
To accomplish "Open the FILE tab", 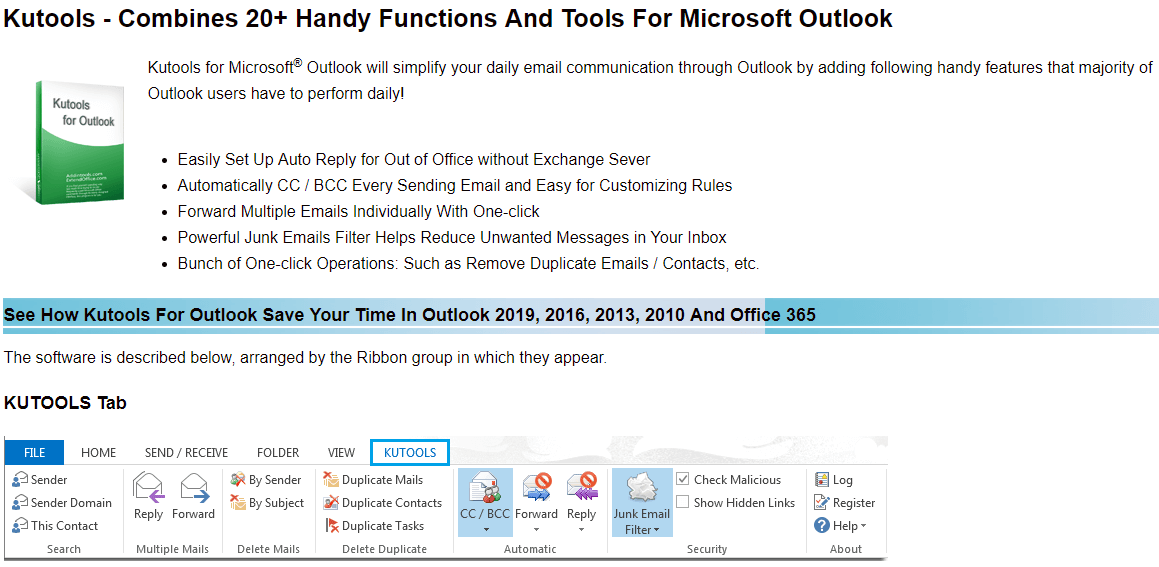I will click(35, 453).
